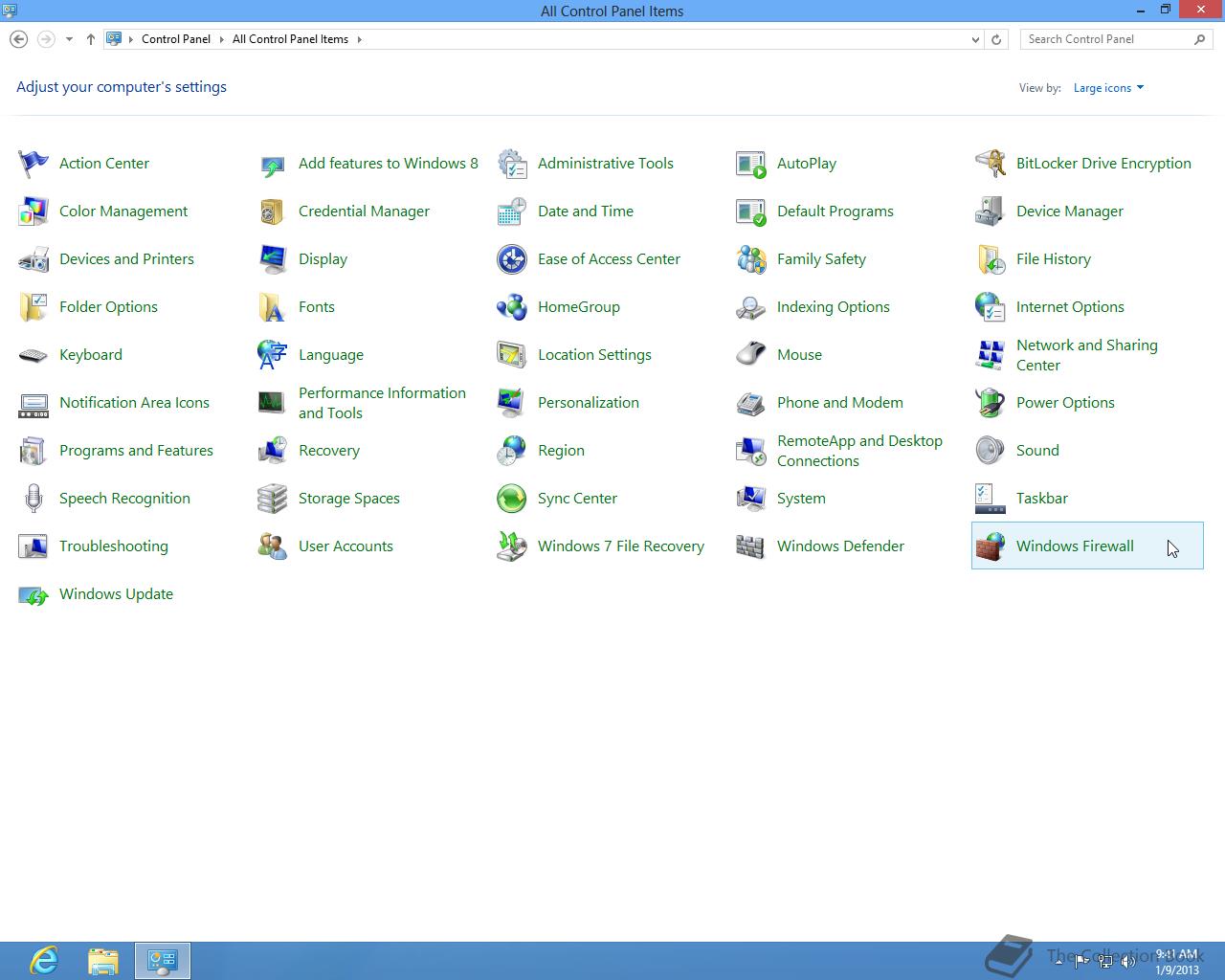Open the Phone and Modem link
The width and height of the screenshot is (1225, 980).
click(840, 403)
